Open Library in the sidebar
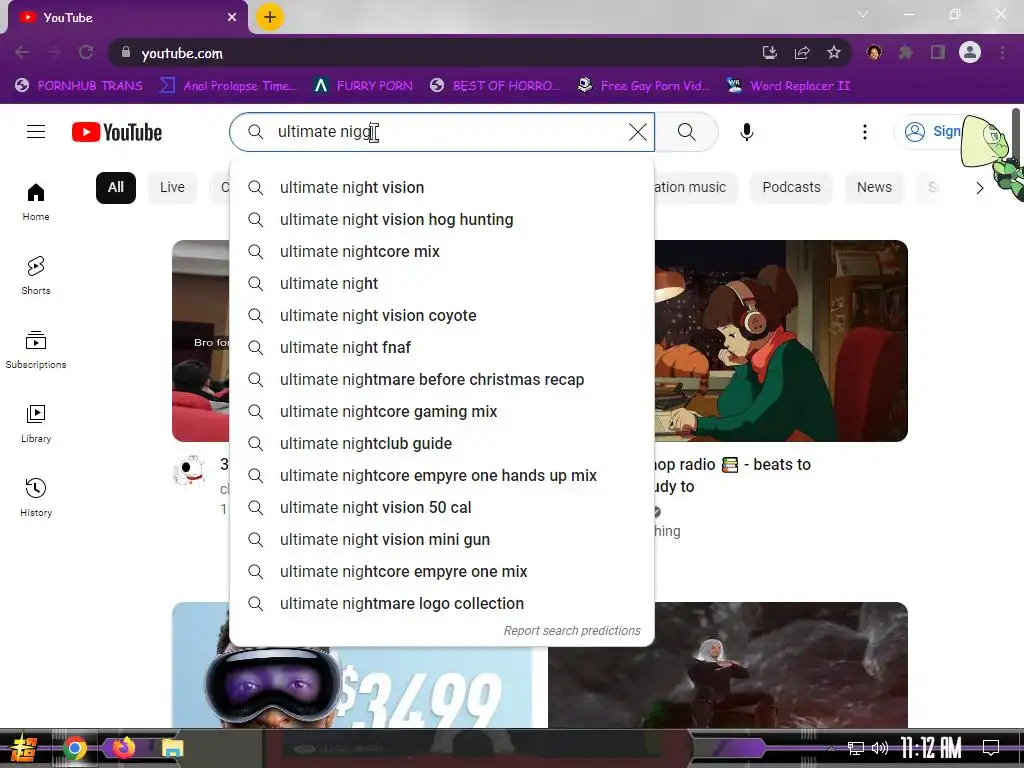This screenshot has width=1024, height=768. (36, 423)
